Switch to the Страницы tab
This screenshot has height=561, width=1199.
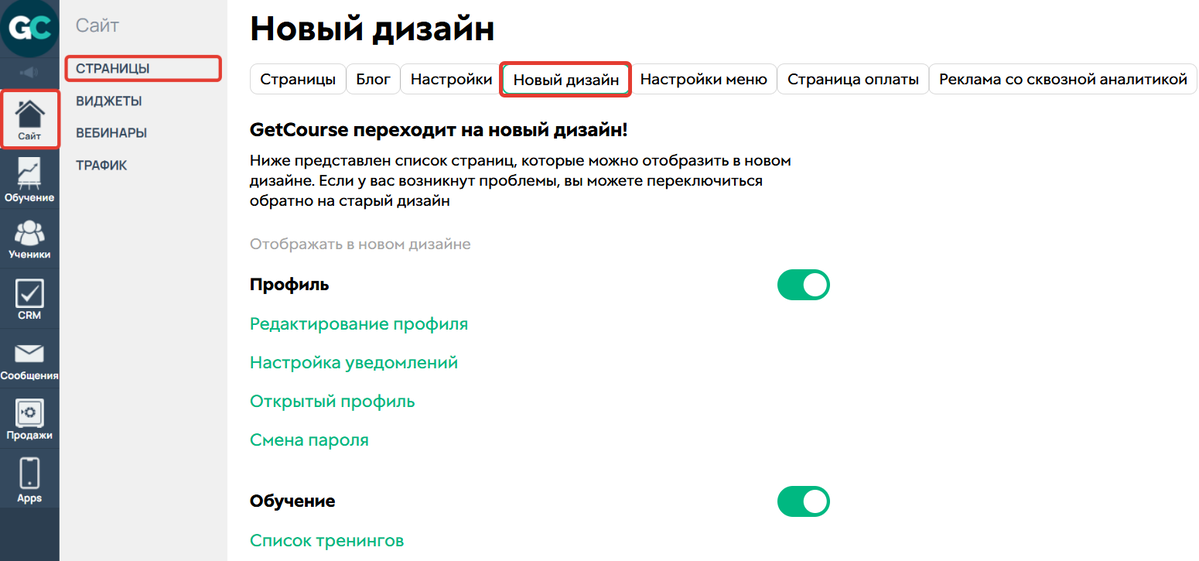(x=297, y=79)
